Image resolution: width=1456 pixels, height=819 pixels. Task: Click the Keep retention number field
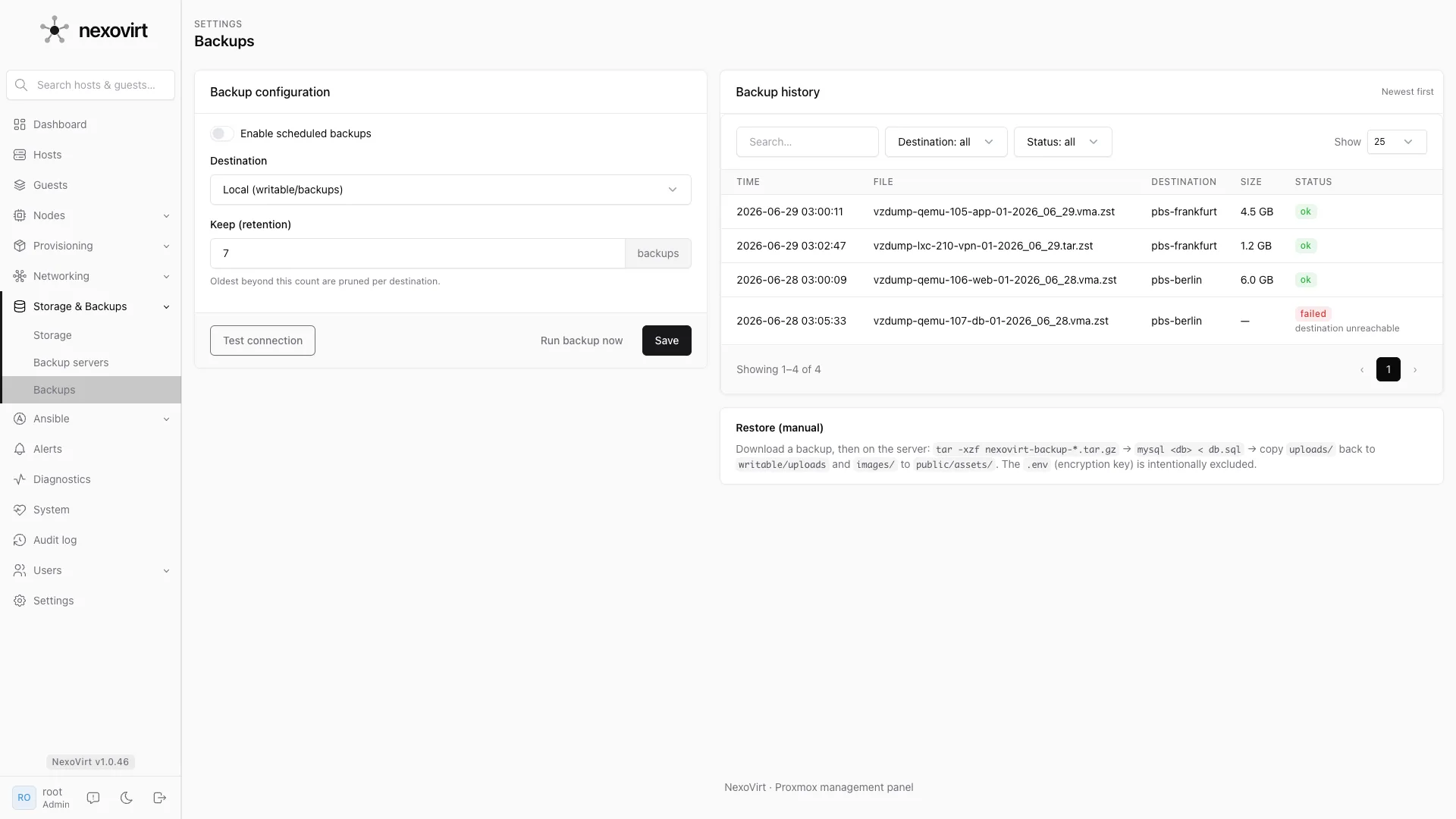[x=417, y=253]
